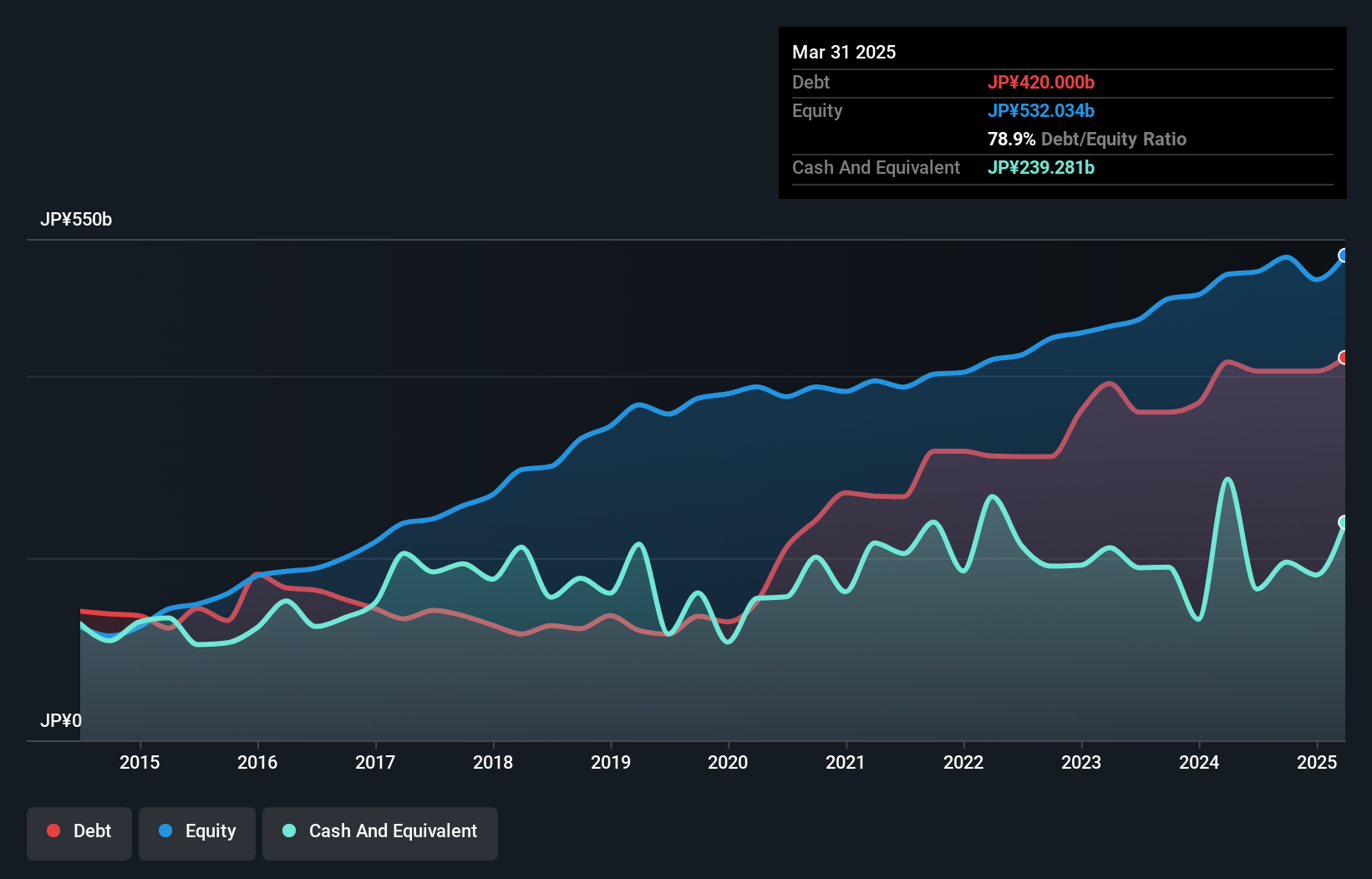1372x879 pixels.
Task: Click the Mar 31 2025 tooltip date
Action: pyautogui.click(x=844, y=53)
